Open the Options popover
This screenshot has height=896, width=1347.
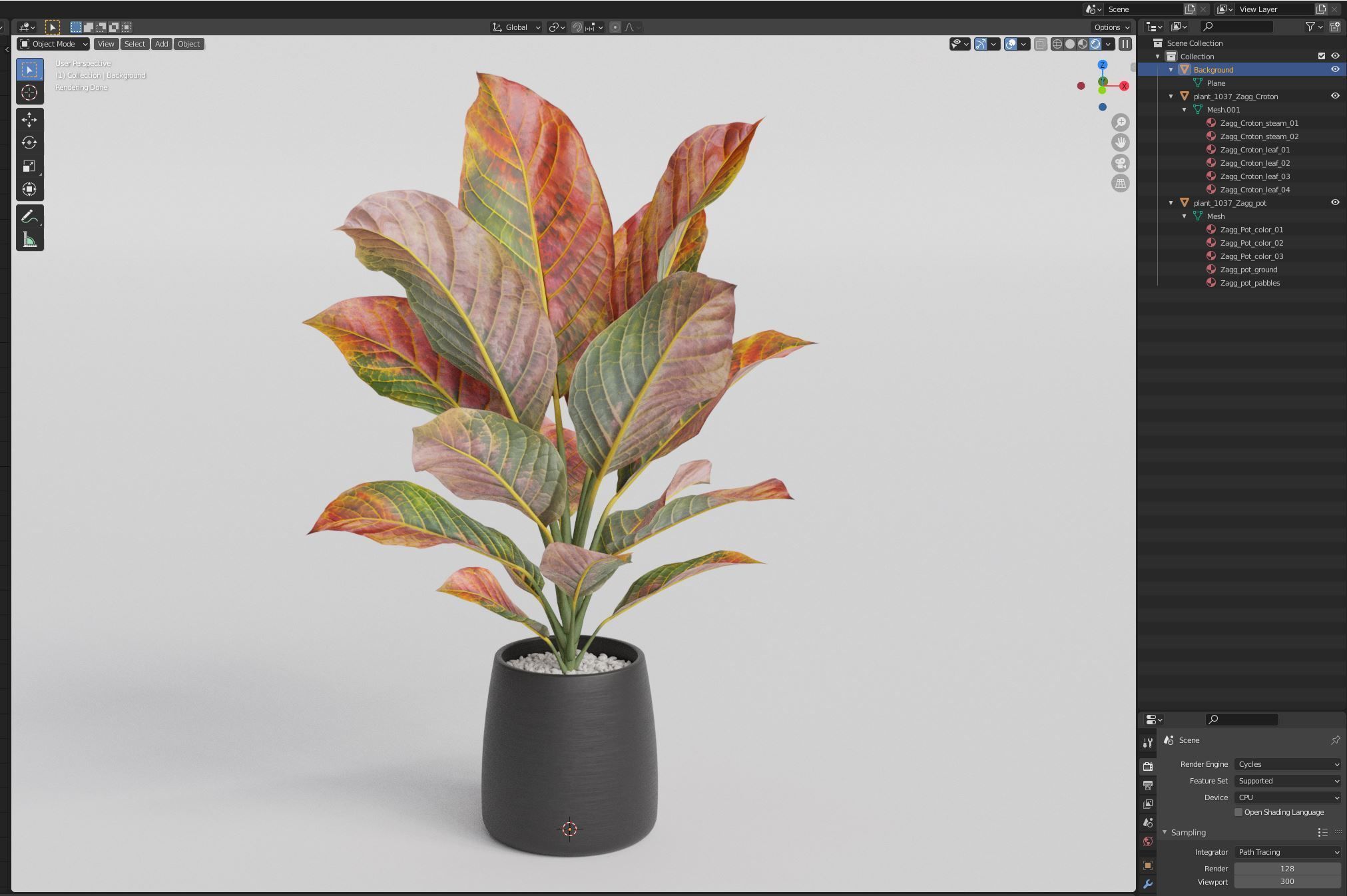[1111, 27]
